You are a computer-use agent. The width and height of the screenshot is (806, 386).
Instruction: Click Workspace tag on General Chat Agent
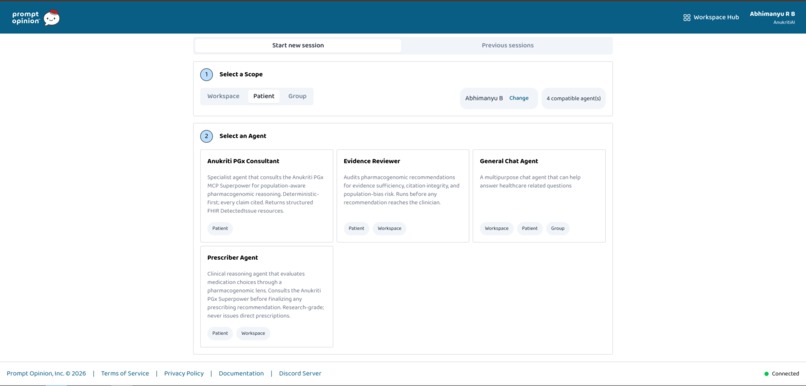tap(497, 229)
